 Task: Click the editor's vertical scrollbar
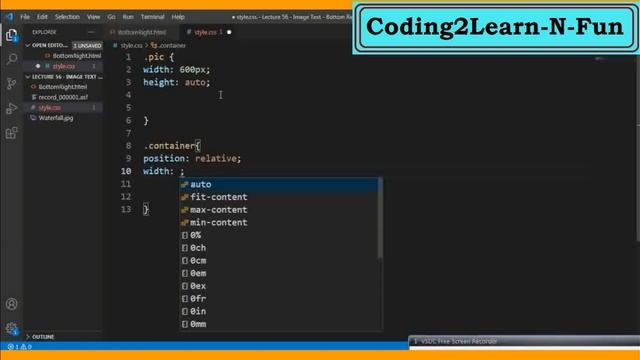point(638,149)
